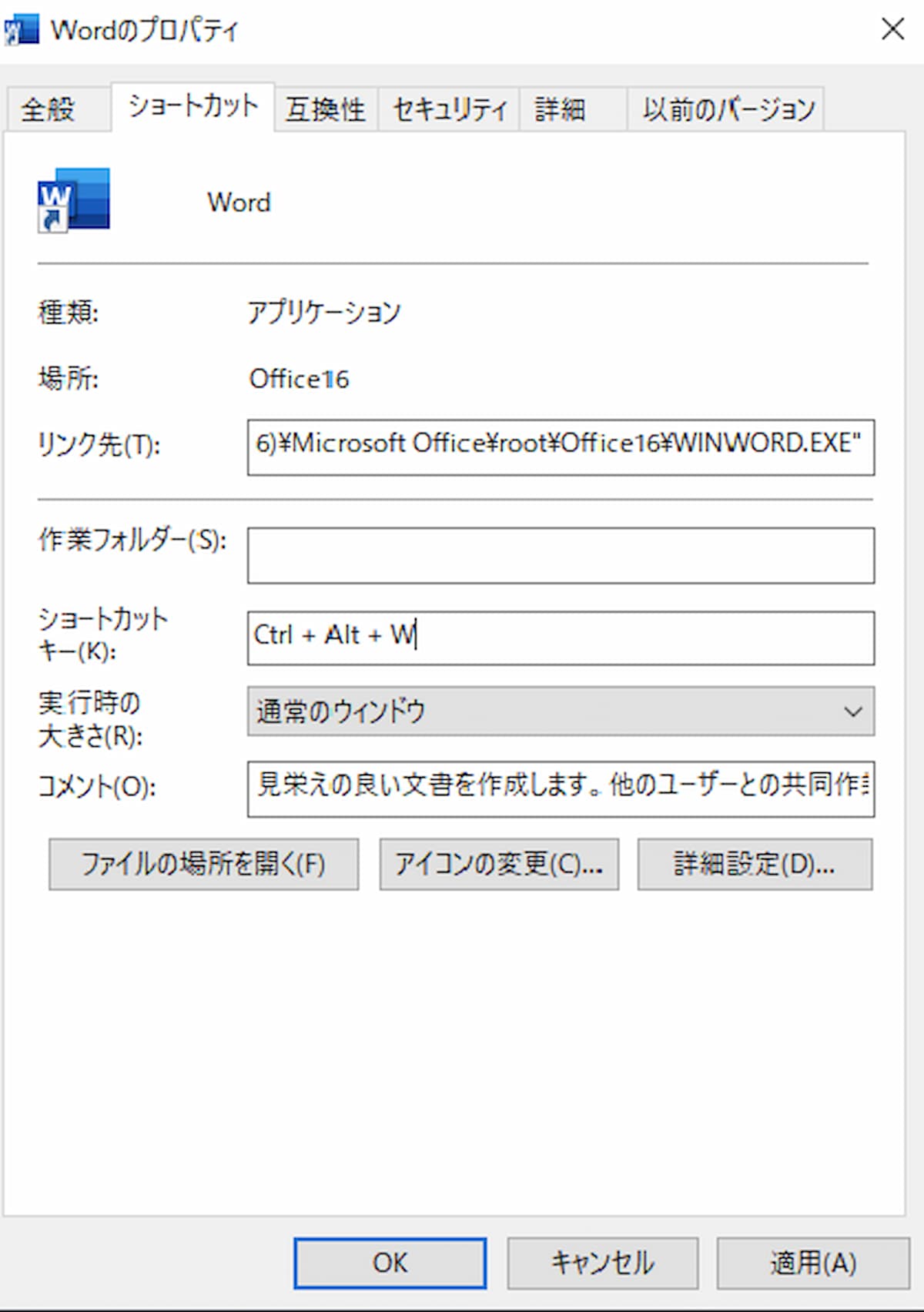Click the 'リンク先(T):' label
The width and height of the screenshot is (924, 1312).
99,445
